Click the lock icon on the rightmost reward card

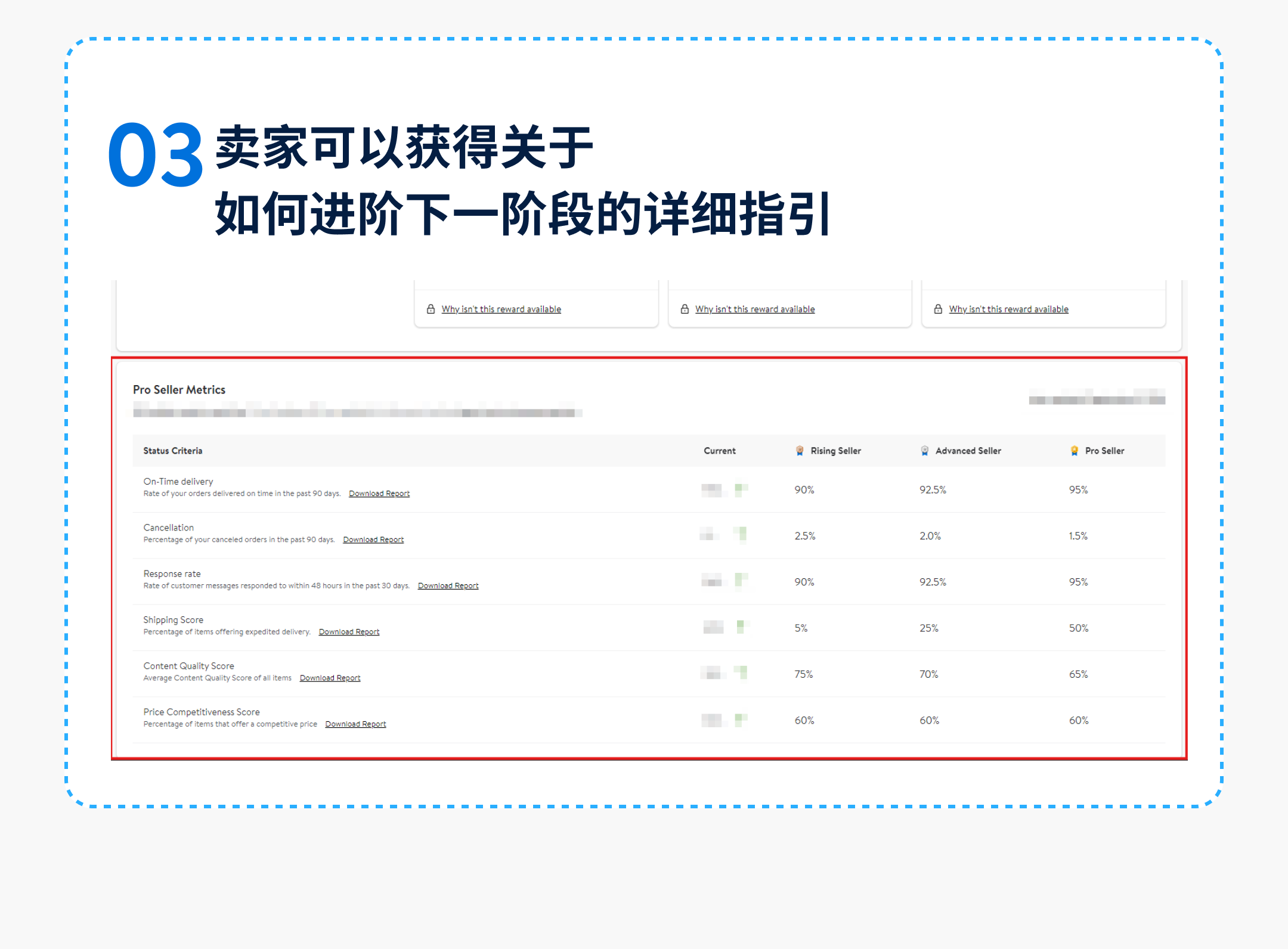point(938,309)
